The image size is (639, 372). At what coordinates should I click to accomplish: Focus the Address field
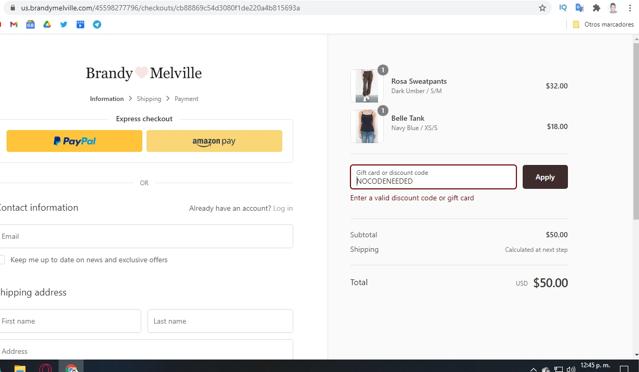[146, 350]
